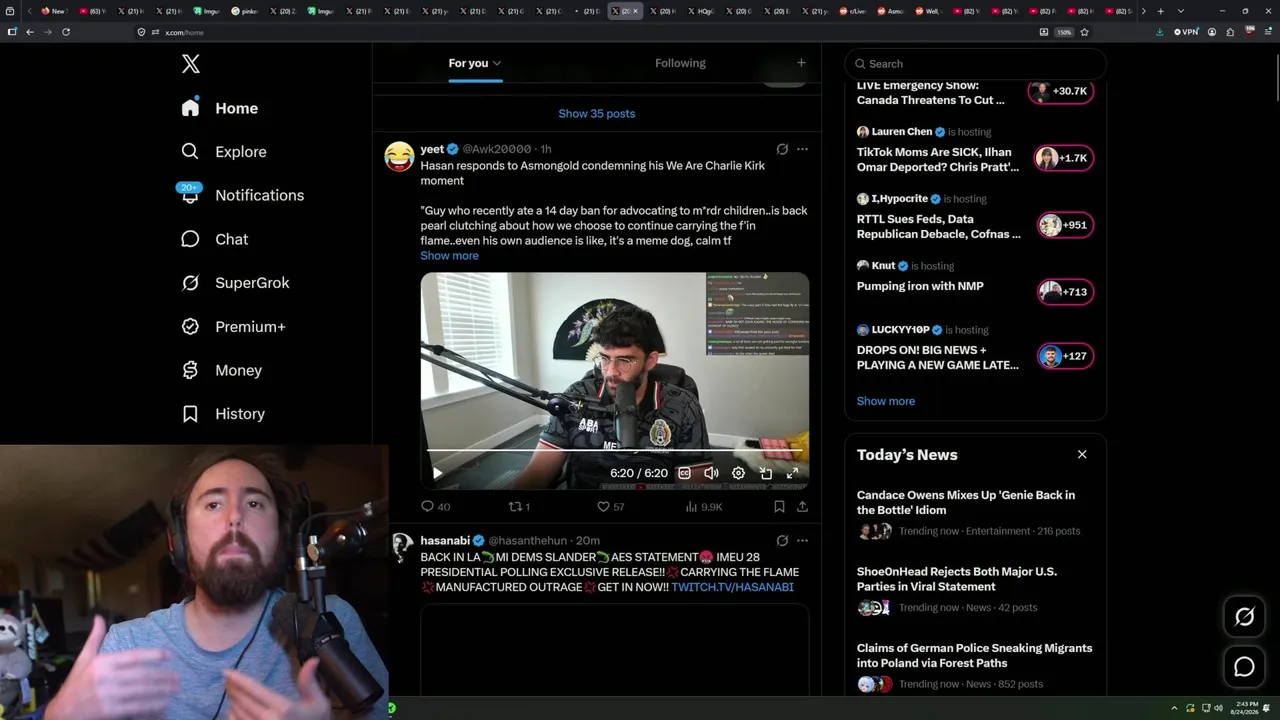Image resolution: width=1280 pixels, height=720 pixels.
Task: Open the browser VPN button
Action: tap(1186, 32)
